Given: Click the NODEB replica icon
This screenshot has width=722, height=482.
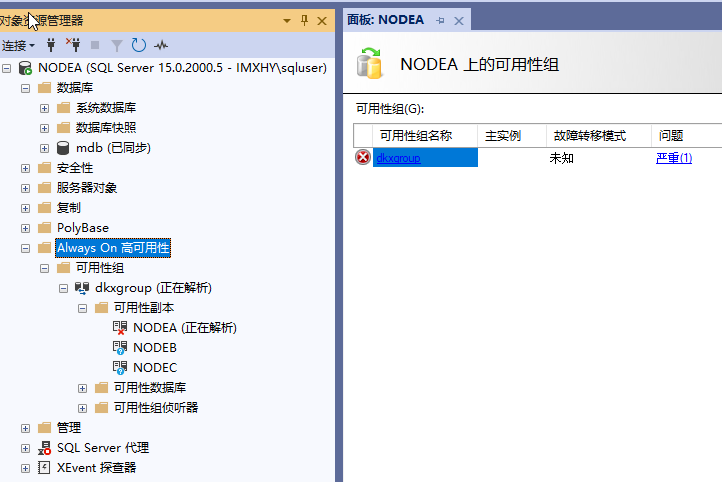Looking at the screenshot, I should point(120,348).
